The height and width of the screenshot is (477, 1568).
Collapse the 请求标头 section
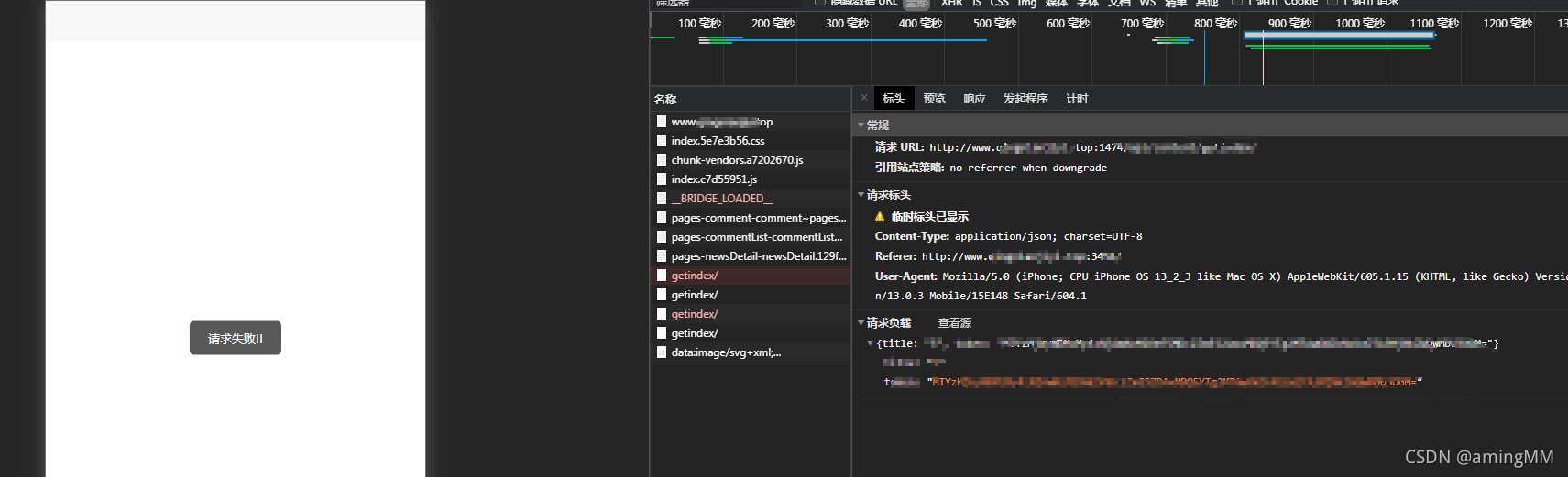pos(861,195)
